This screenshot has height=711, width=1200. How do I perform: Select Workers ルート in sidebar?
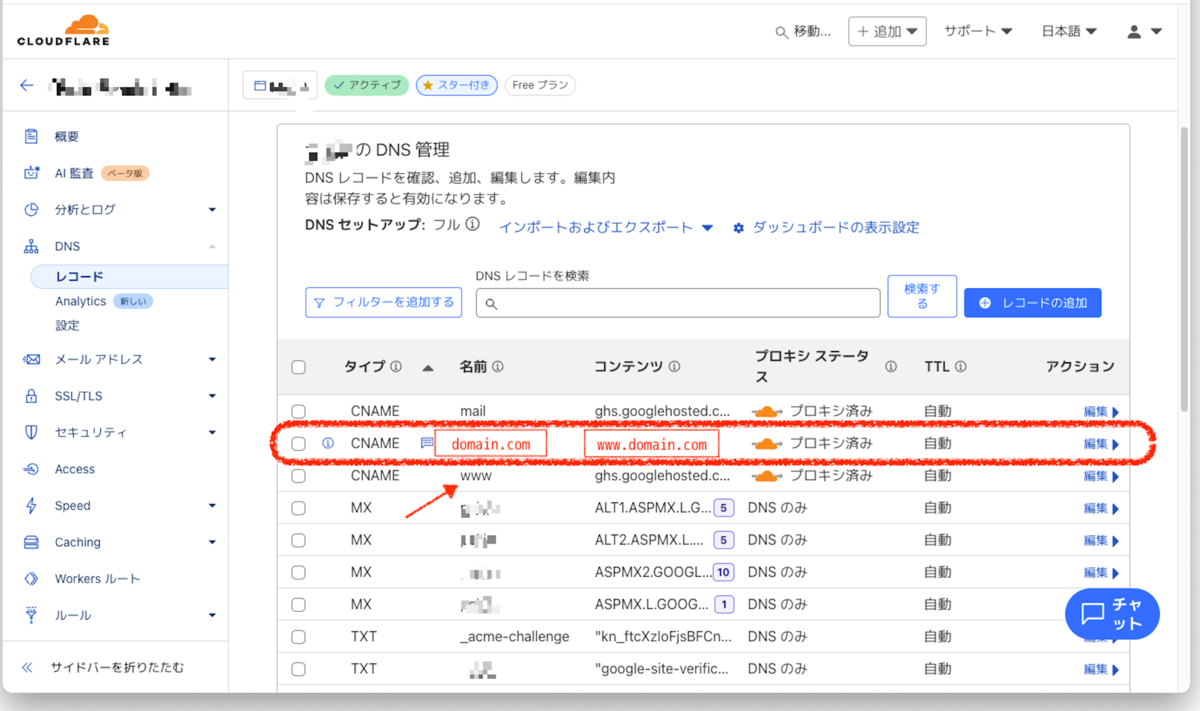[x=97, y=579]
